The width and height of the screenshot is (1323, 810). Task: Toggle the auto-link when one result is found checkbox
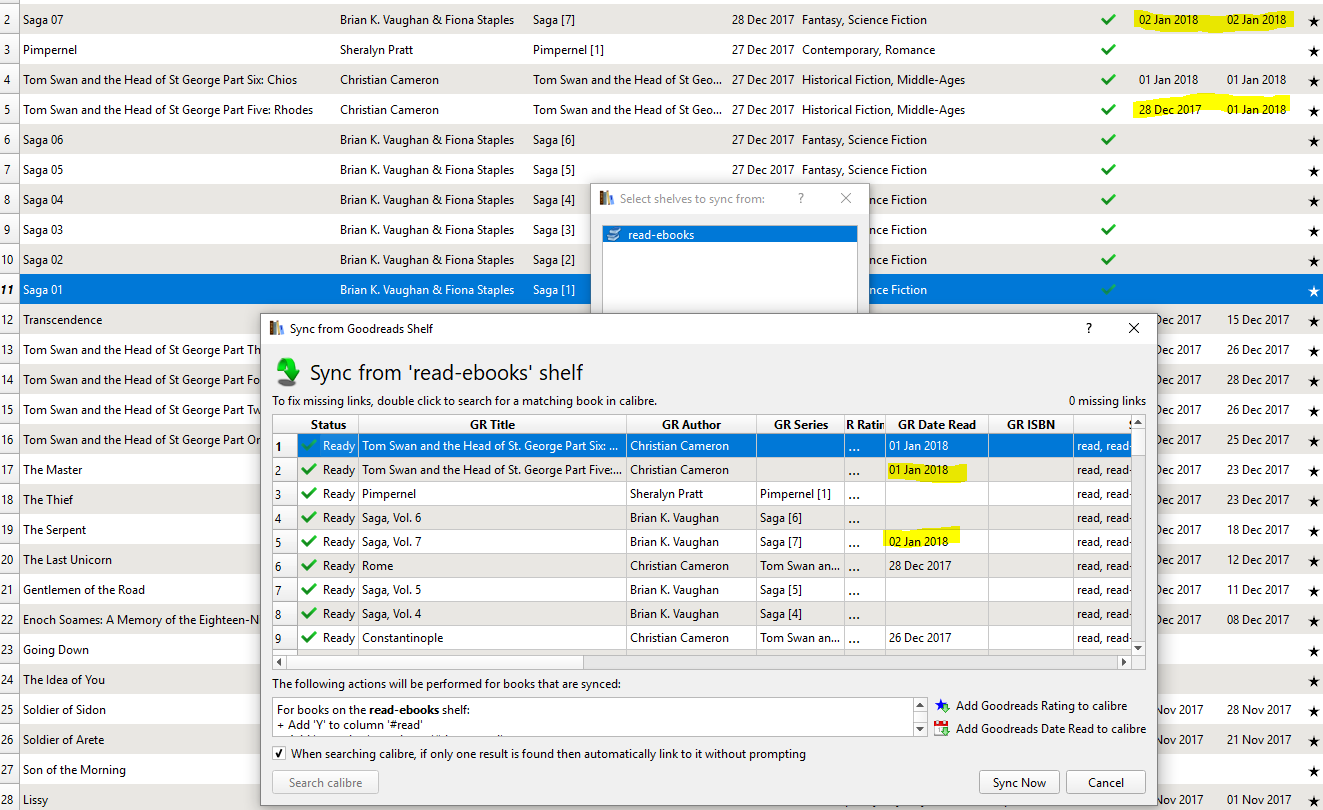click(x=279, y=754)
